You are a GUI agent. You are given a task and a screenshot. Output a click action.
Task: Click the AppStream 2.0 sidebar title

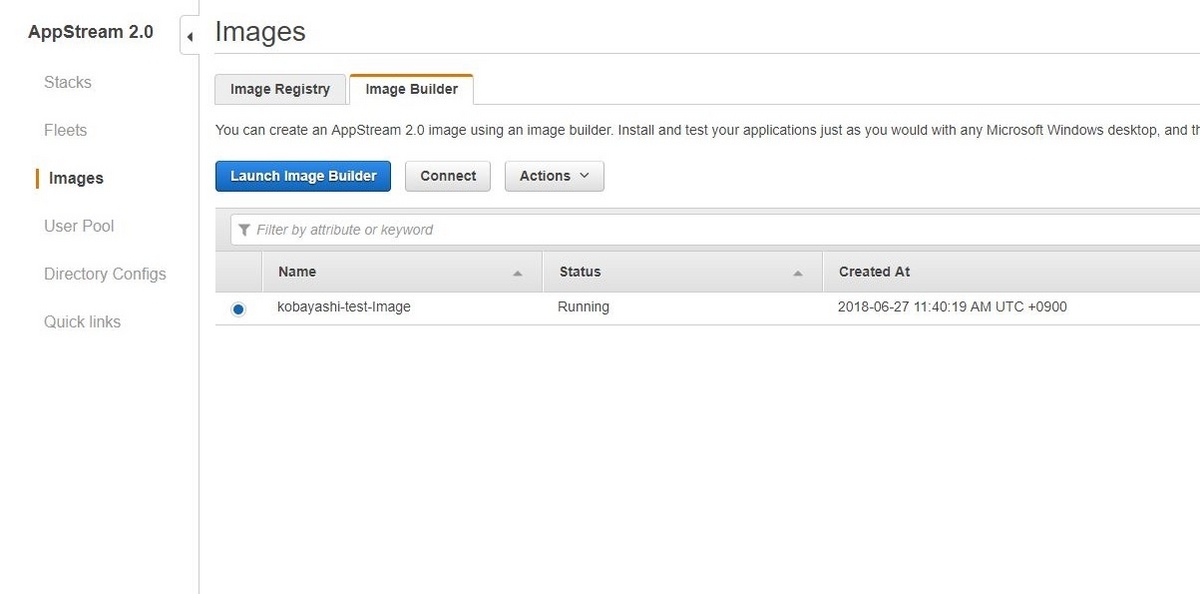pos(91,31)
